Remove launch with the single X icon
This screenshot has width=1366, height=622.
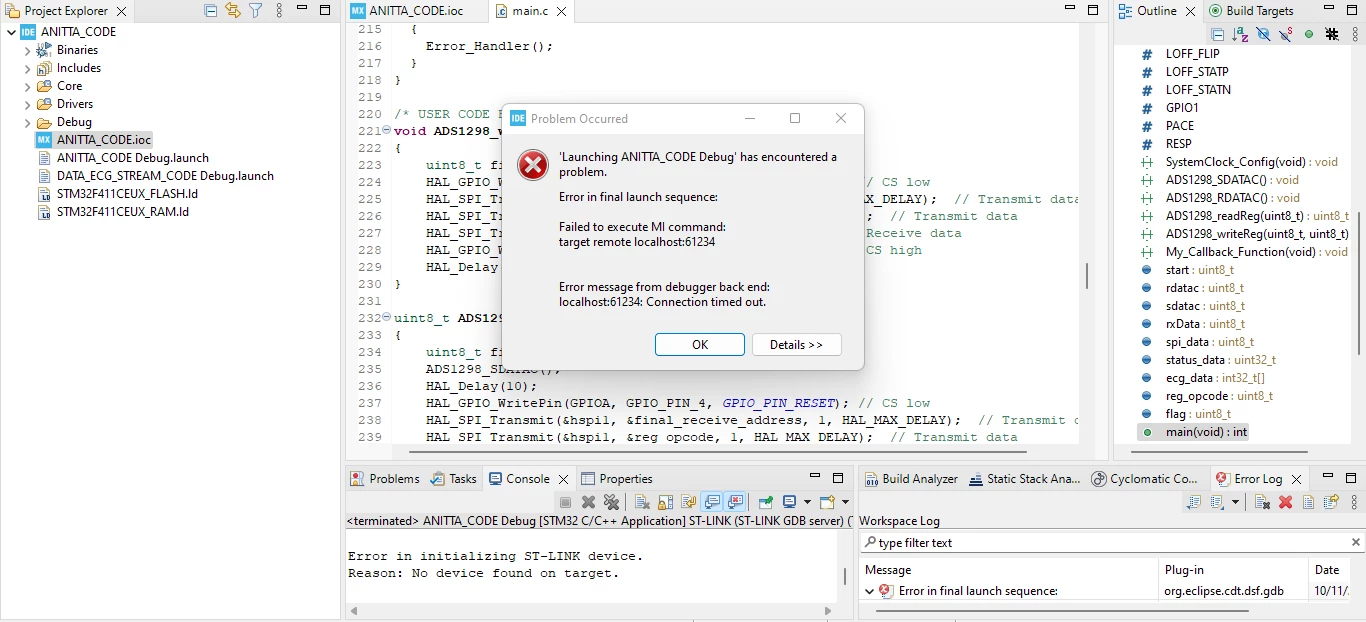588,502
